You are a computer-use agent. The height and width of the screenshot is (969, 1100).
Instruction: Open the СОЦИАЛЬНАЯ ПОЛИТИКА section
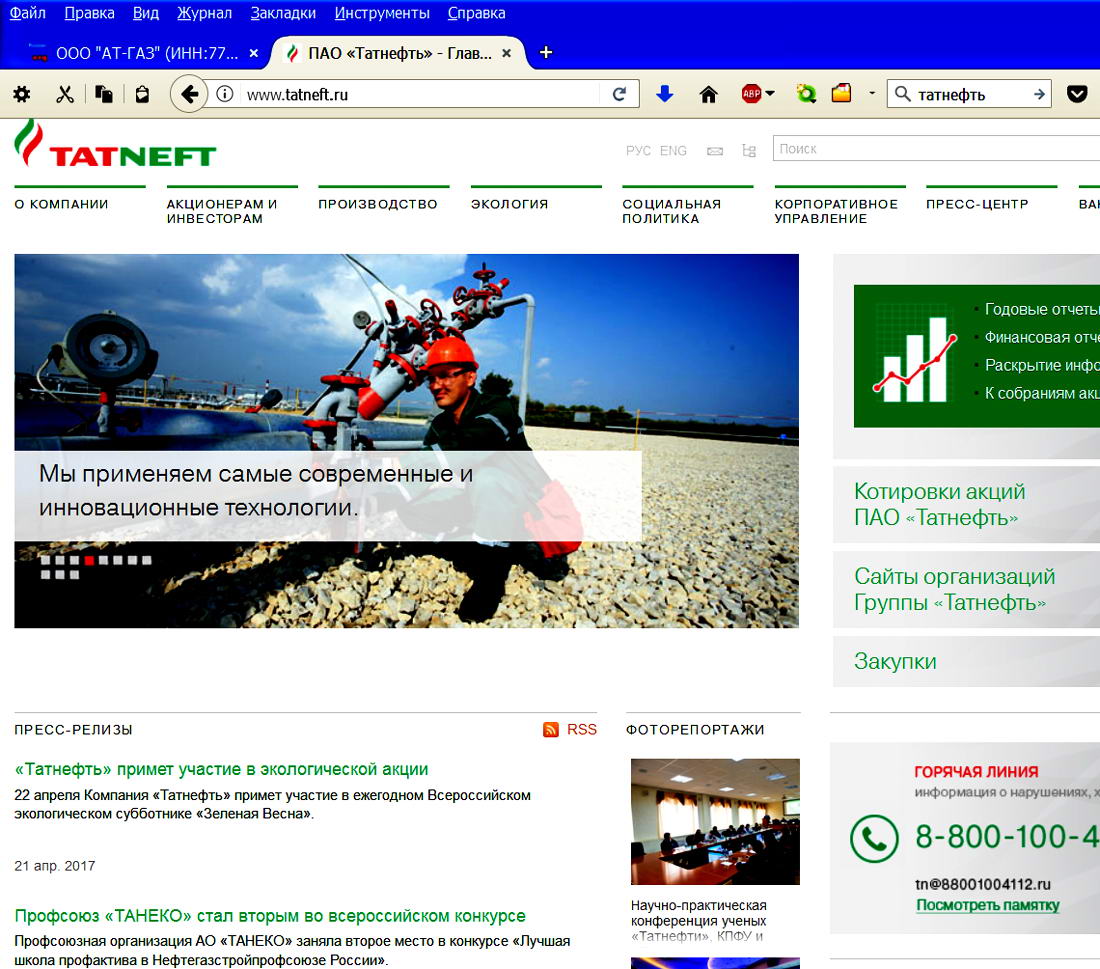coord(671,211)
